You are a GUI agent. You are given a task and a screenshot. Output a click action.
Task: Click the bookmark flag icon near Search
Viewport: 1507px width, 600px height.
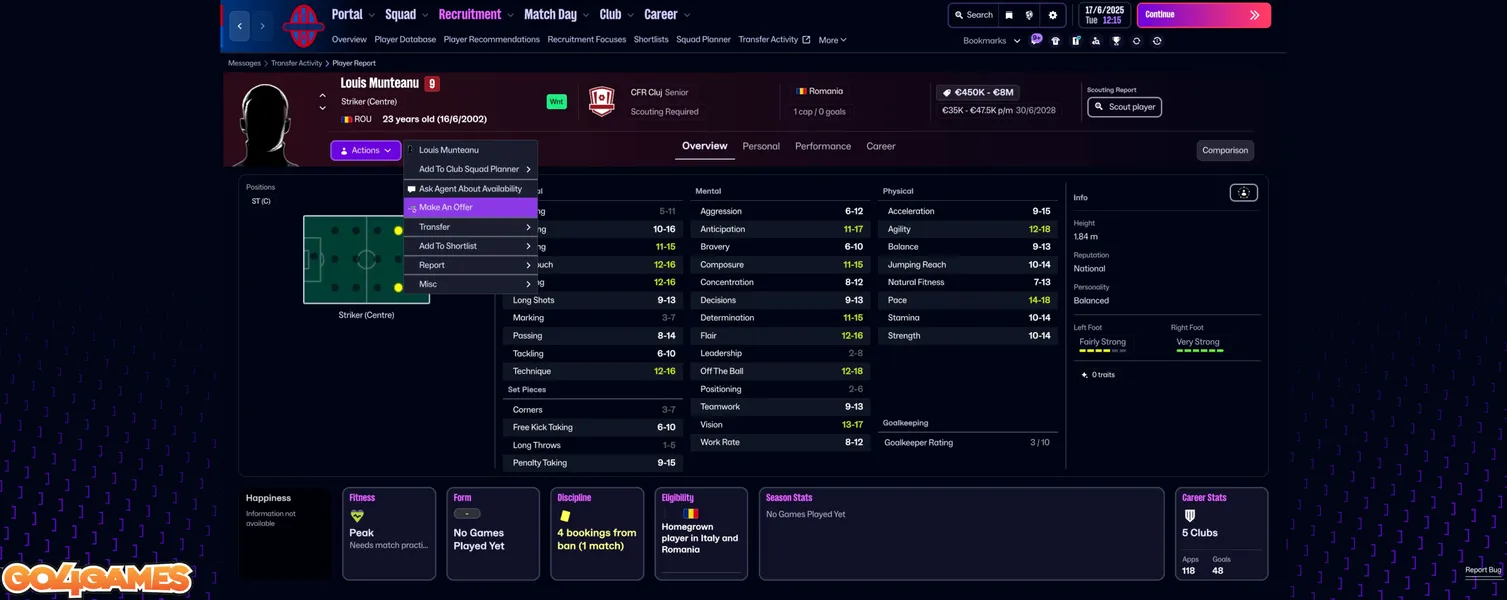1009,15
